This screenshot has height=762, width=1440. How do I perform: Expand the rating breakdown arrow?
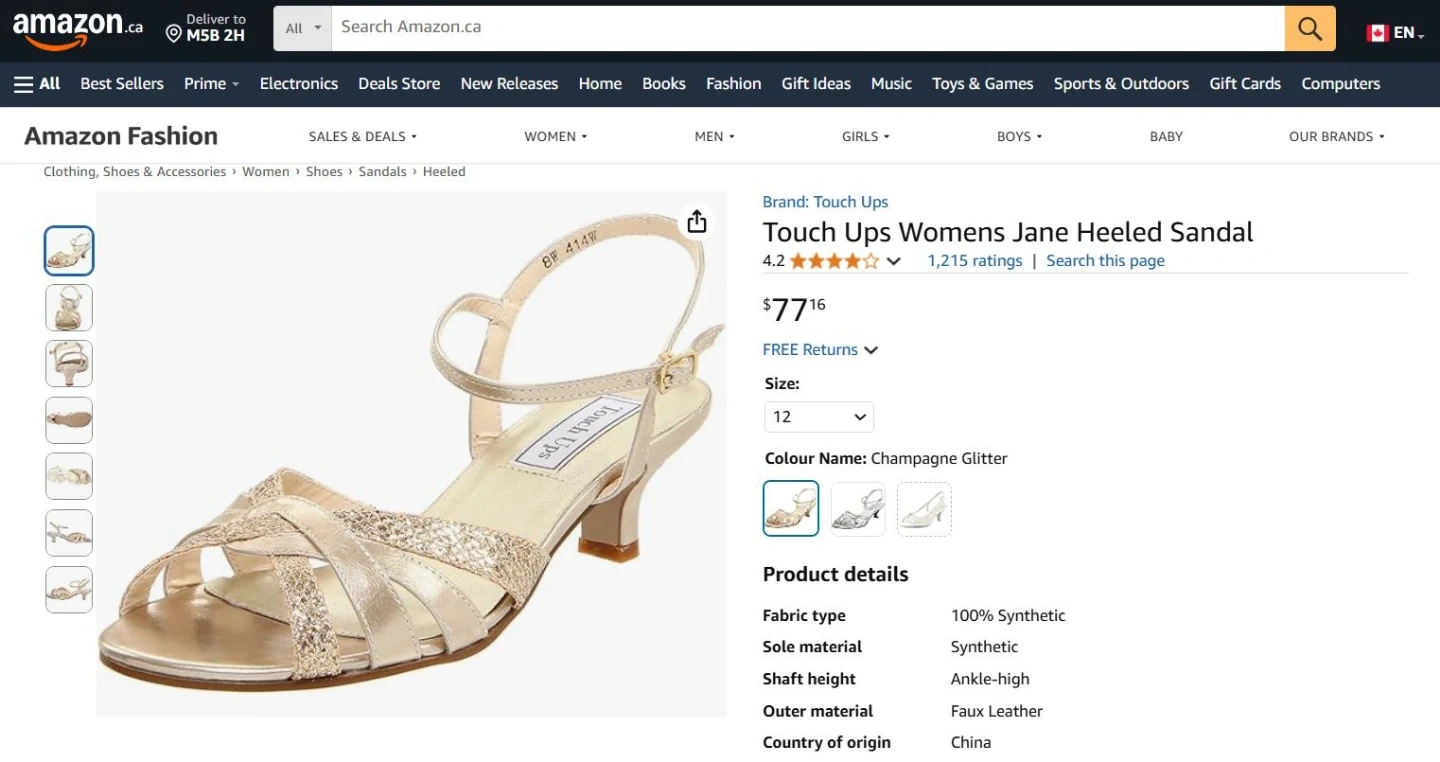click(894, 262)
